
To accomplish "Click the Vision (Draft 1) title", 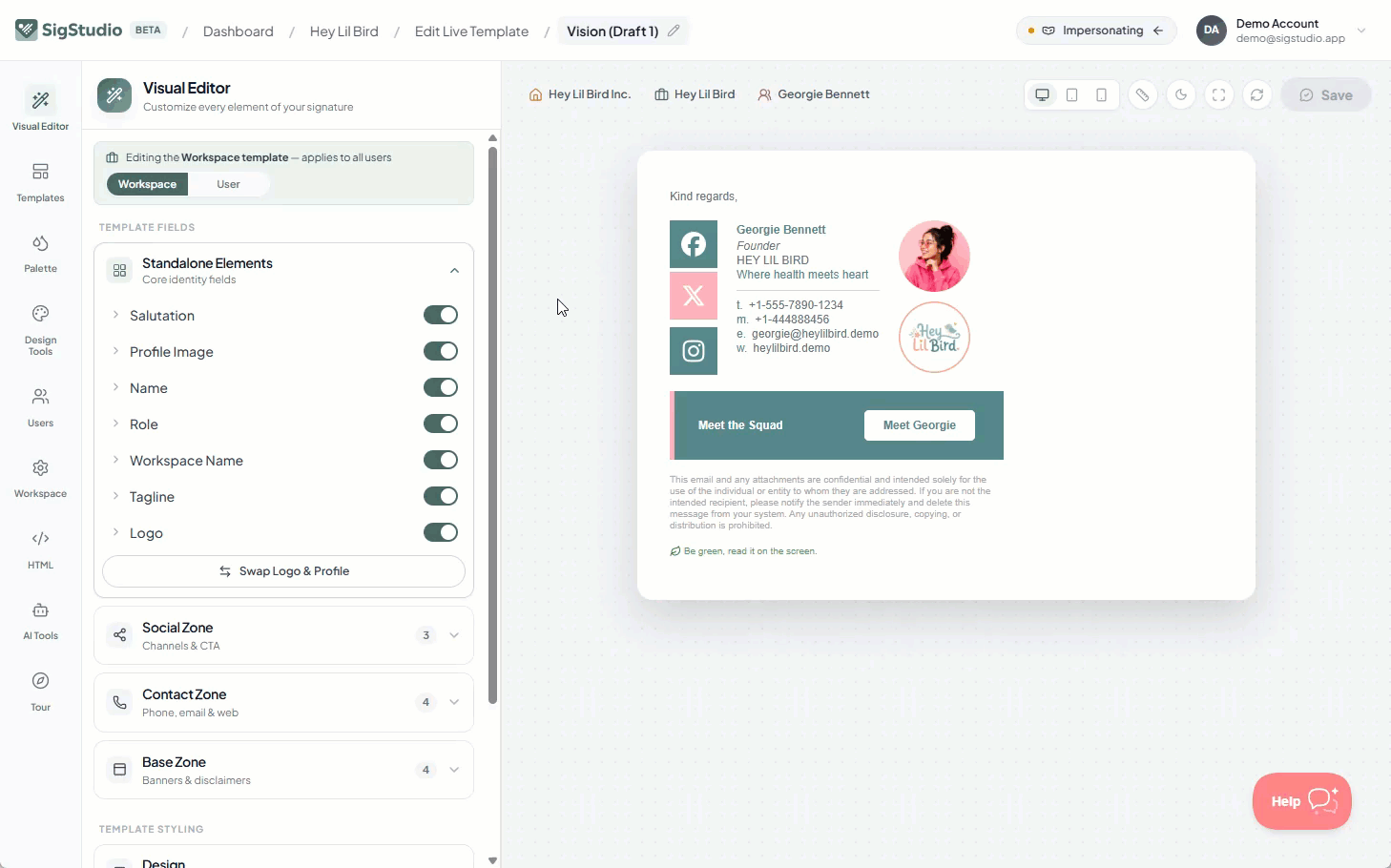I will pos(612,31).
